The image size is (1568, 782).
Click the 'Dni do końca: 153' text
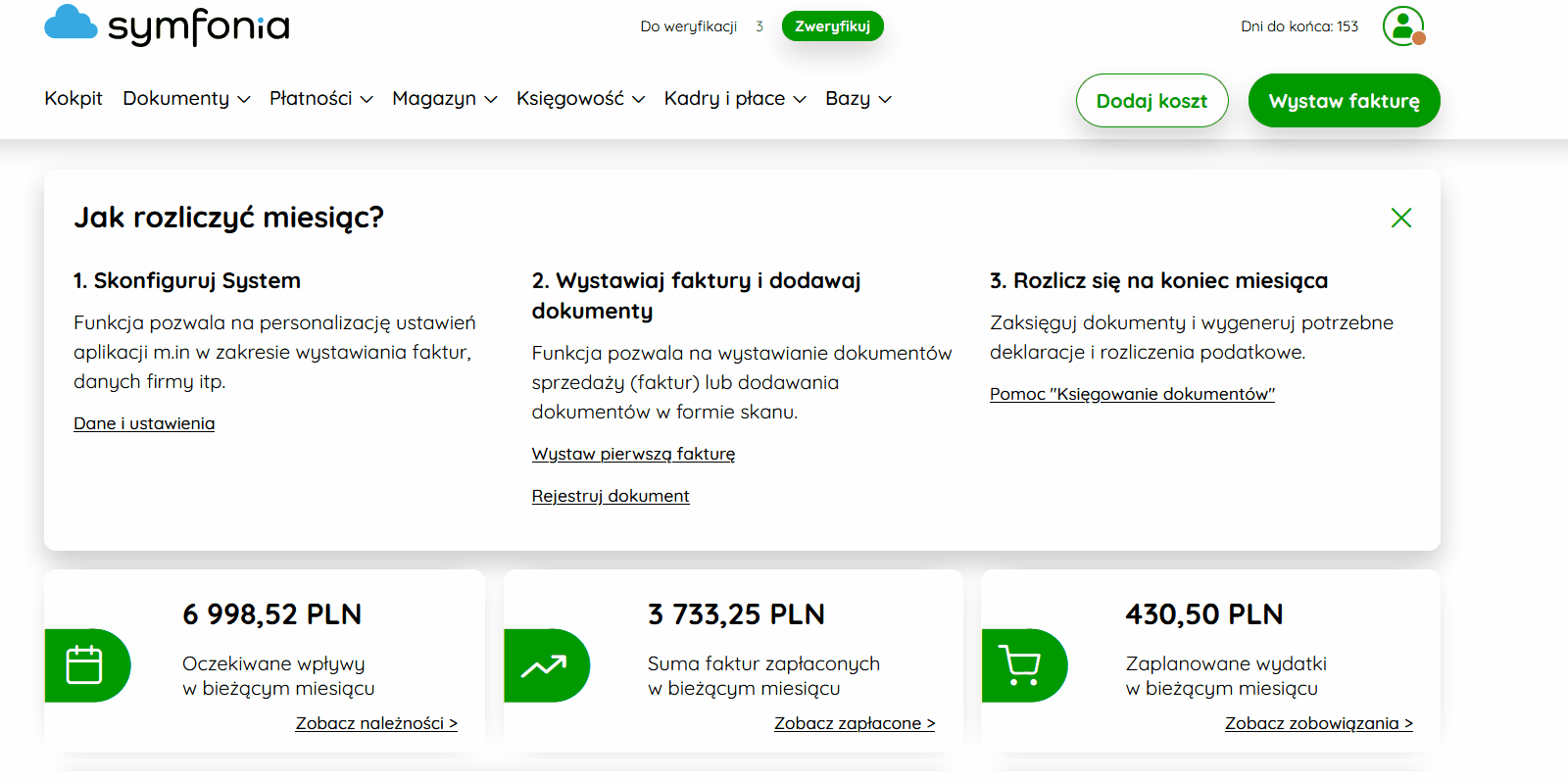(1299, 26)
